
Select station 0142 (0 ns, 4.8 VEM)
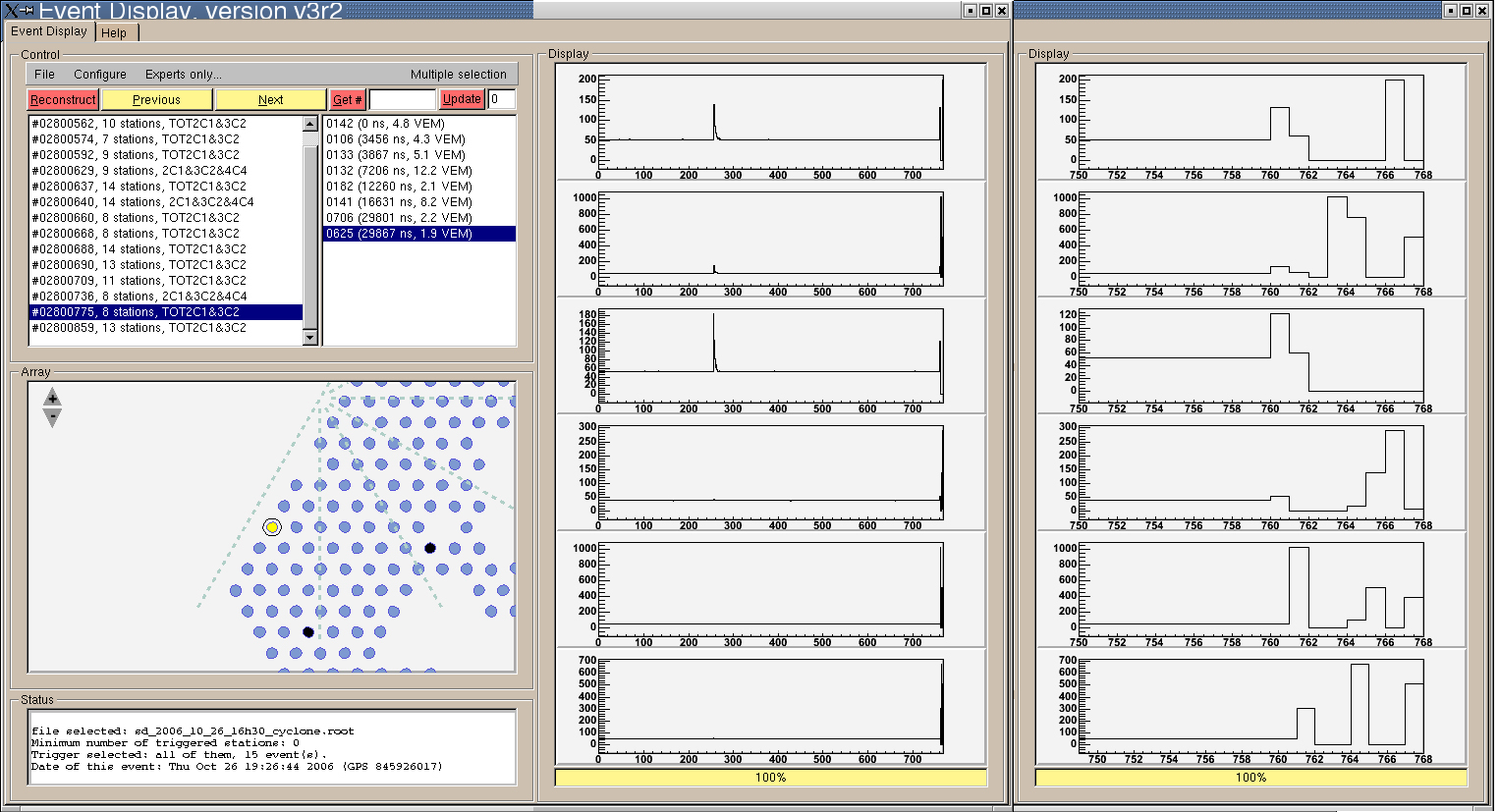pyautogui.click(x=419, y=124)
